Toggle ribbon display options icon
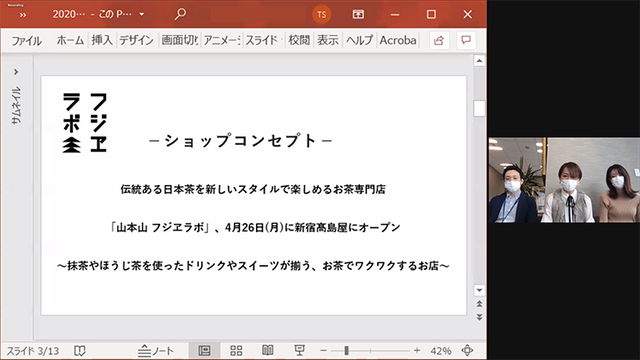Viewport: 640px width, 360px height. tap(358, 14)
